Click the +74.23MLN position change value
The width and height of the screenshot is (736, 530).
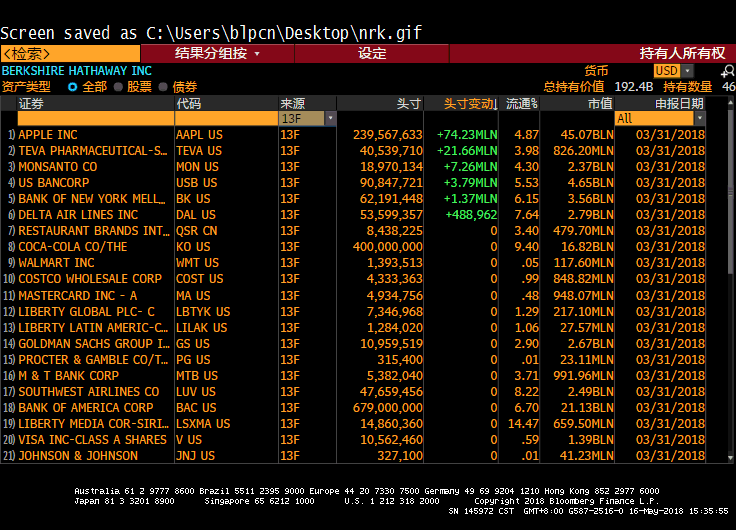point(467,135)
